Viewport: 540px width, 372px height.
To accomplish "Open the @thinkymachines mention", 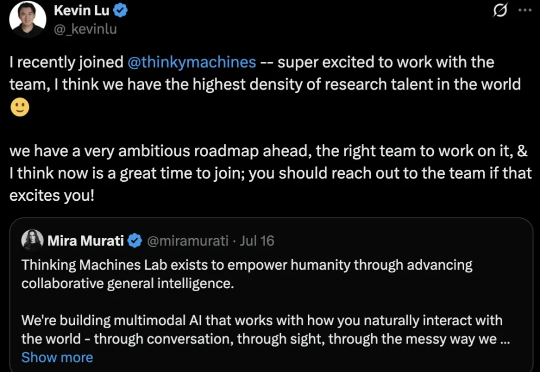I will (x=192, y=62).
